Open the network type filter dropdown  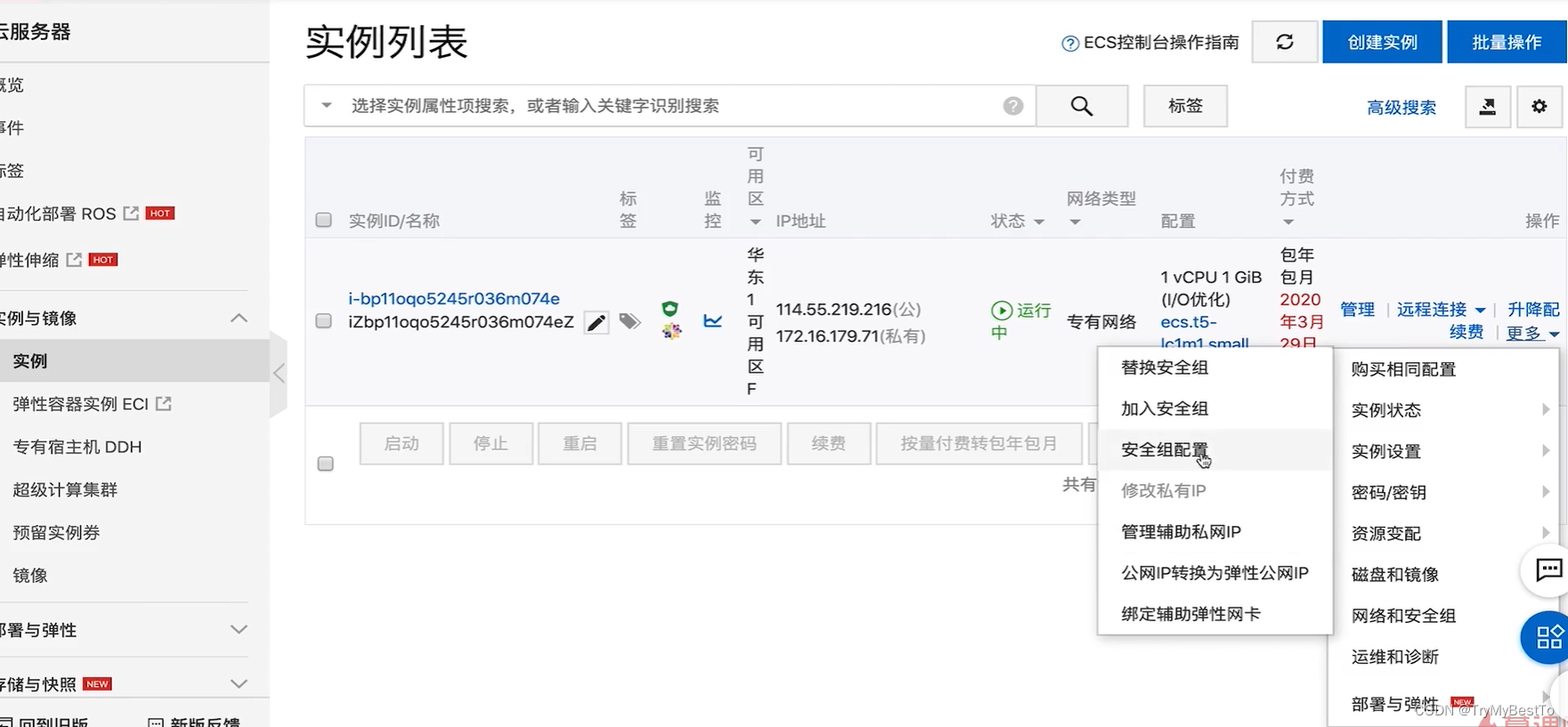1075,222
